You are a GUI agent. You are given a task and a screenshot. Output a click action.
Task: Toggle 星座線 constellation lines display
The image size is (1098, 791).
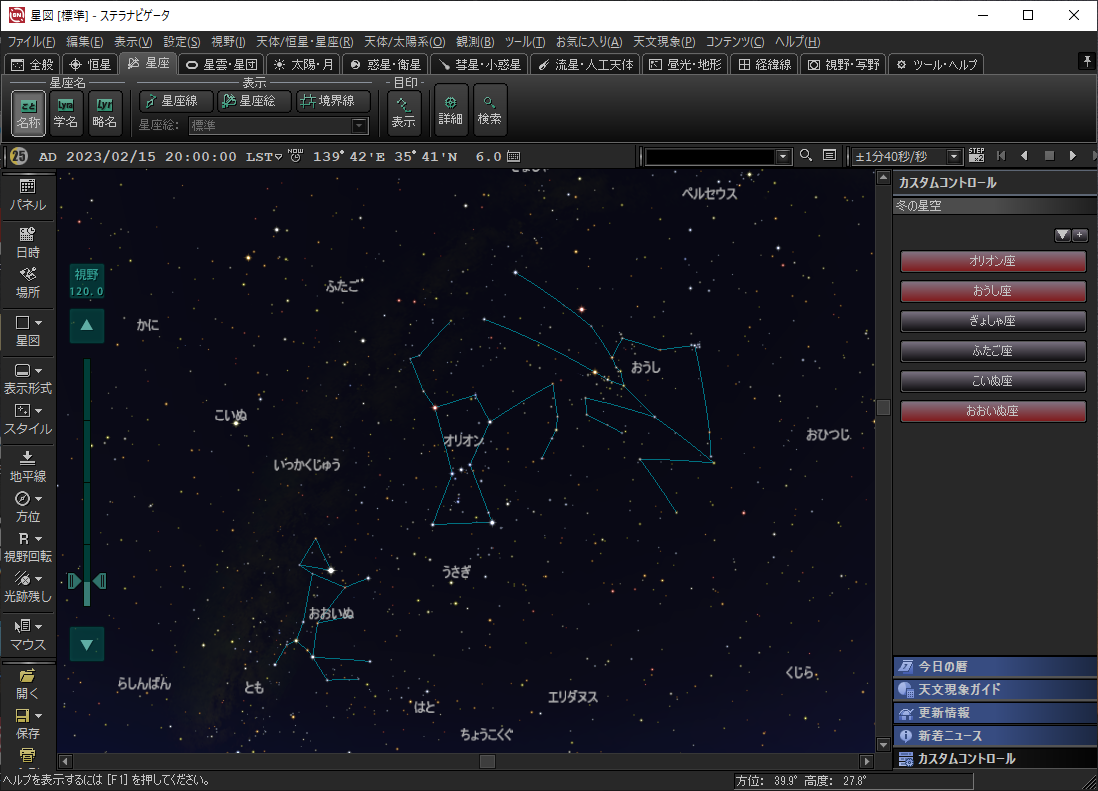click(x=176, y=101)
